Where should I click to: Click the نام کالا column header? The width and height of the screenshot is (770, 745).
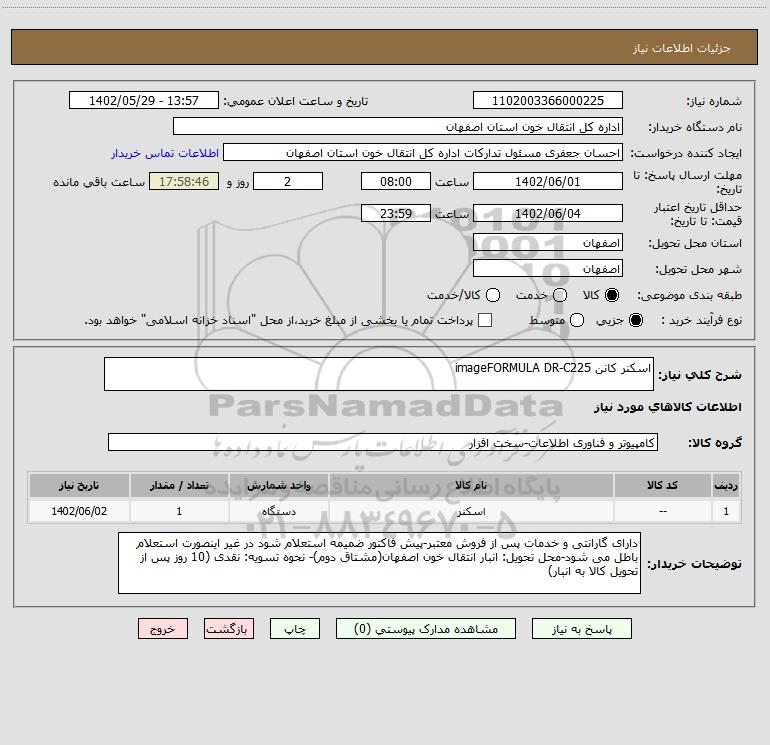pyautogui.click(x=470, y=485)
